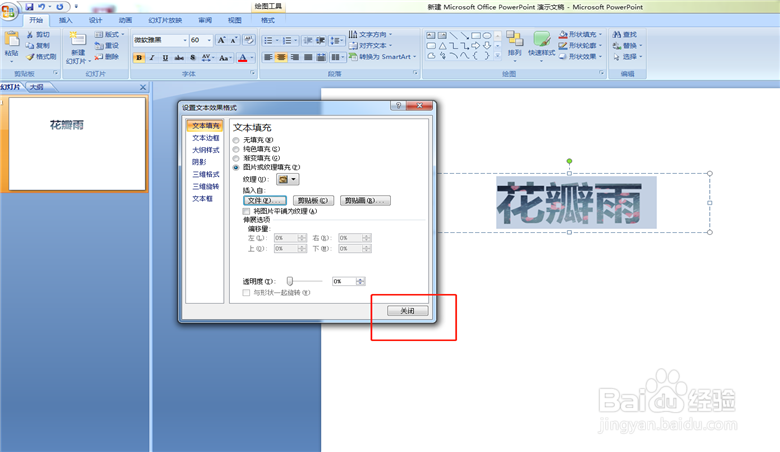Align text to the right
The width and height of the screenshot is (780, 452).
[x=294, y=57]
